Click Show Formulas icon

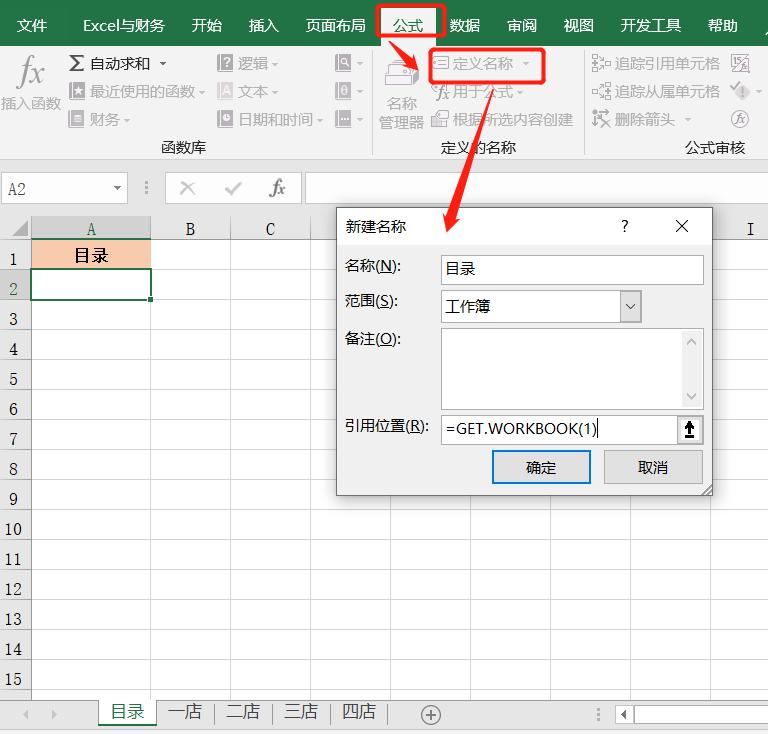pos(740,63)
